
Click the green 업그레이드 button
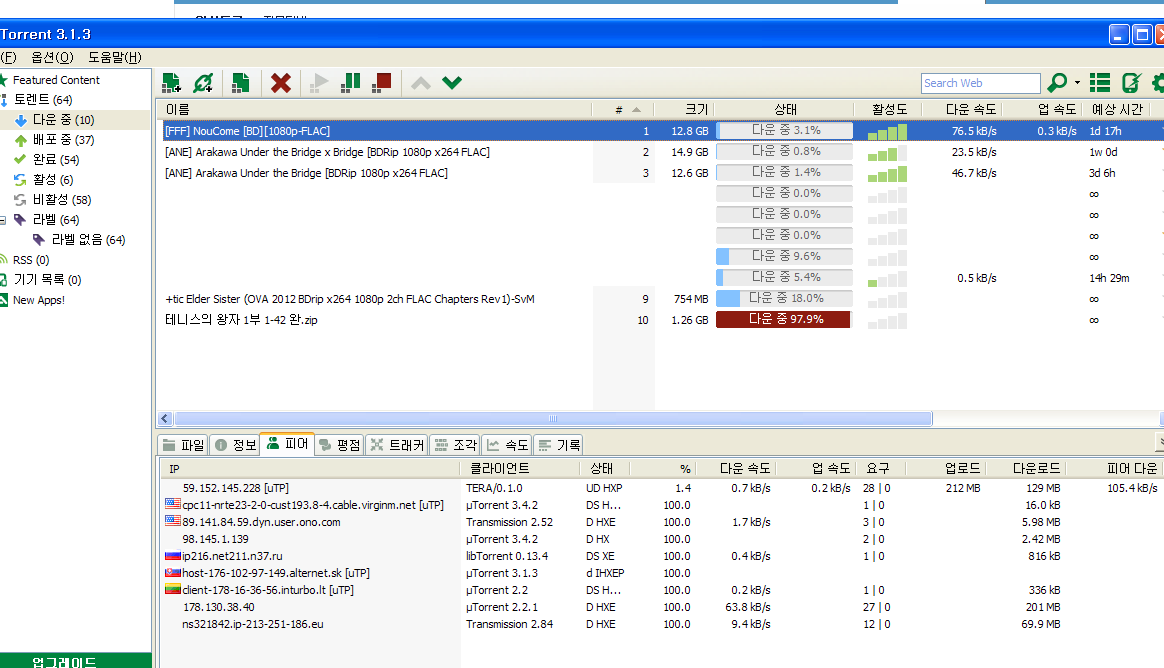(x=65, y=661)
